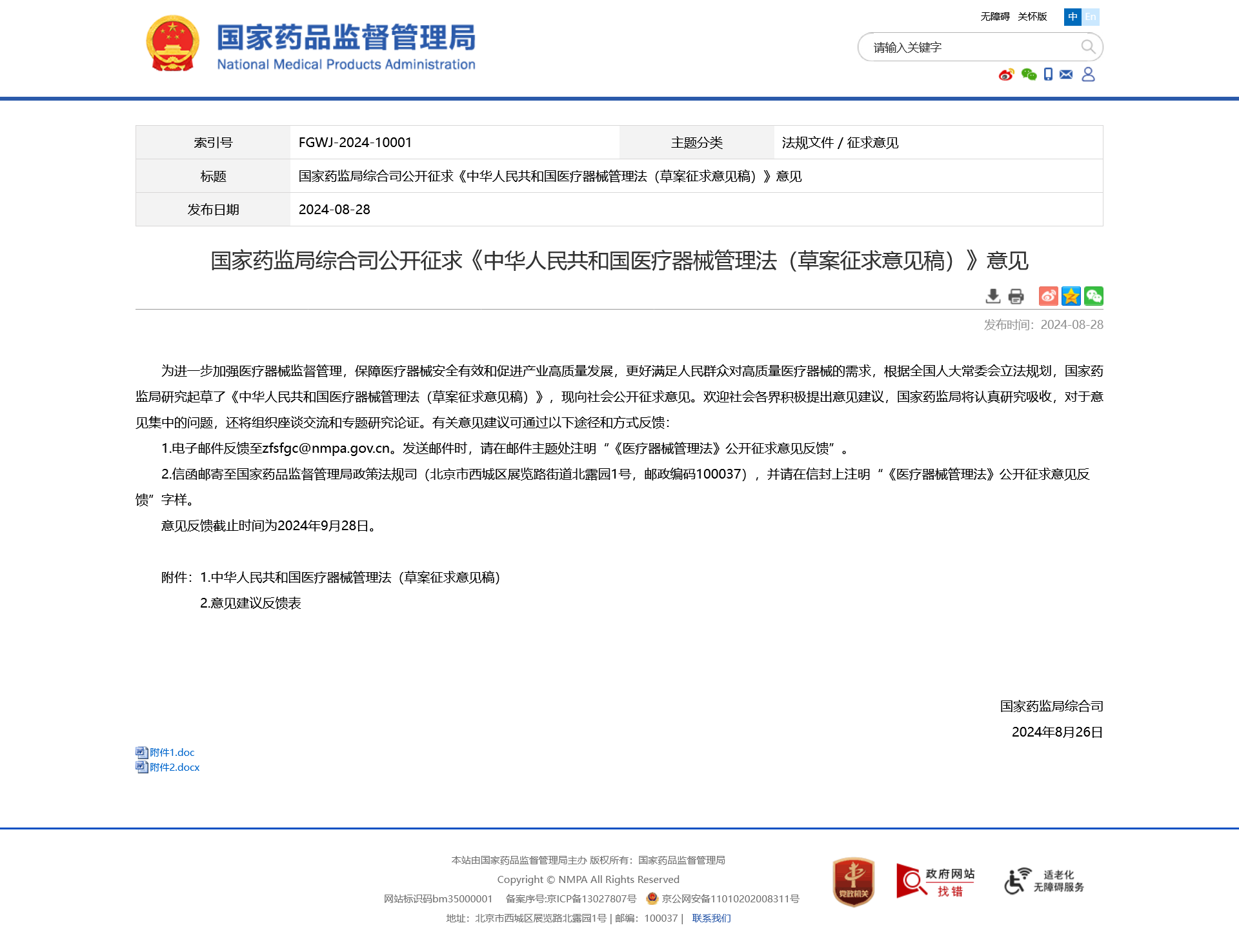The height and width of the screenshot is (952, 1239).
Task: Open attachment 附件1.doc
Action: tap(172, 752)
